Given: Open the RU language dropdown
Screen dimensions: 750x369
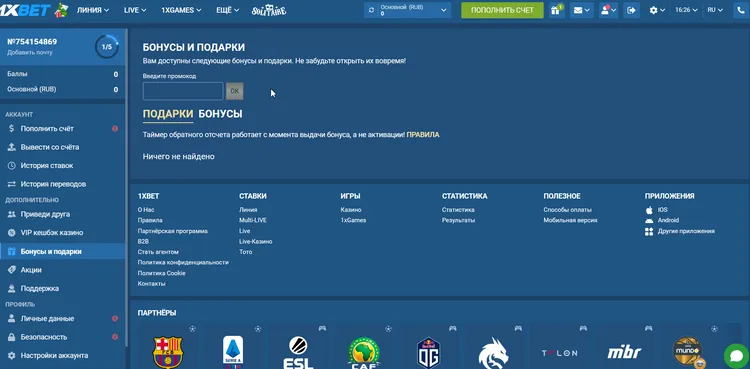Looking at the screenshot, I should tap(715, 10).
